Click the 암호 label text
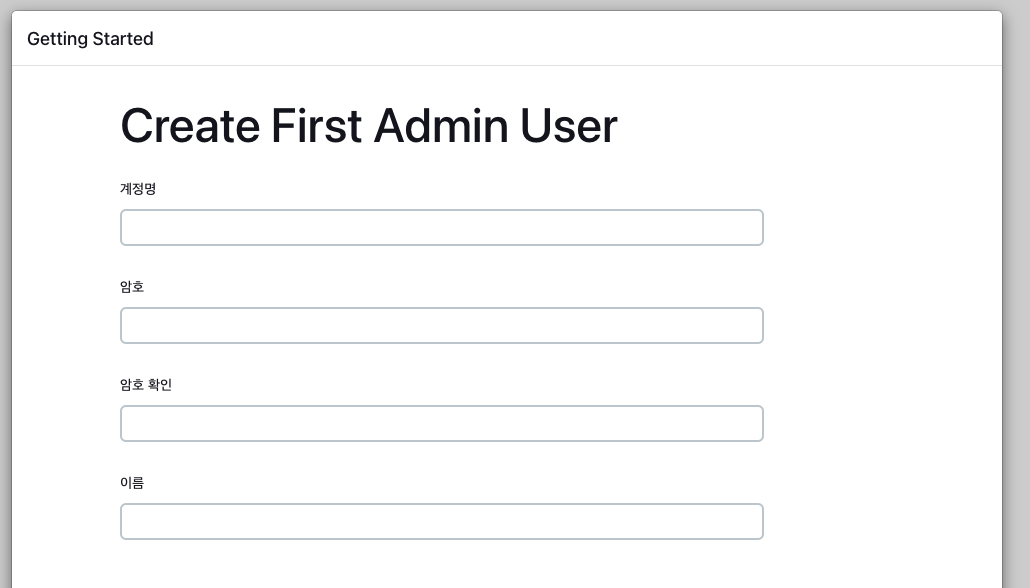The width and height of the screenshot is (1030, 588). tap(132, 286)
